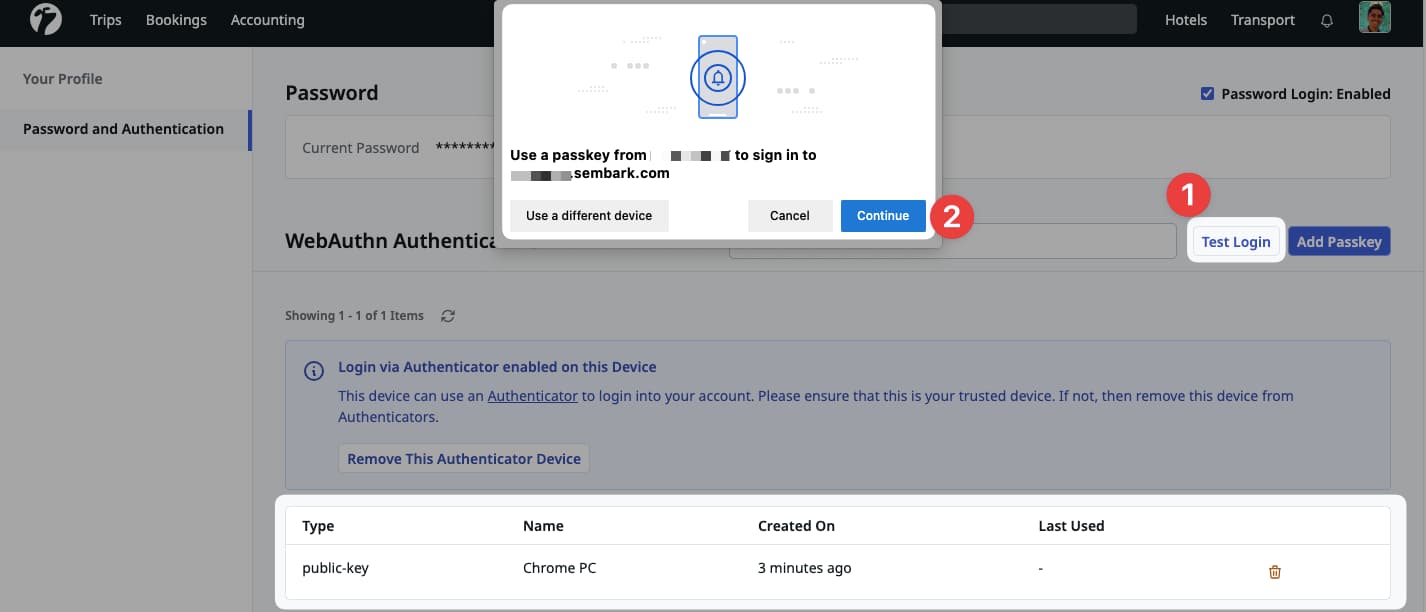Delete the Chrome PC passkey
The height and width of the screenshot is (612, 1426).
1274,571
